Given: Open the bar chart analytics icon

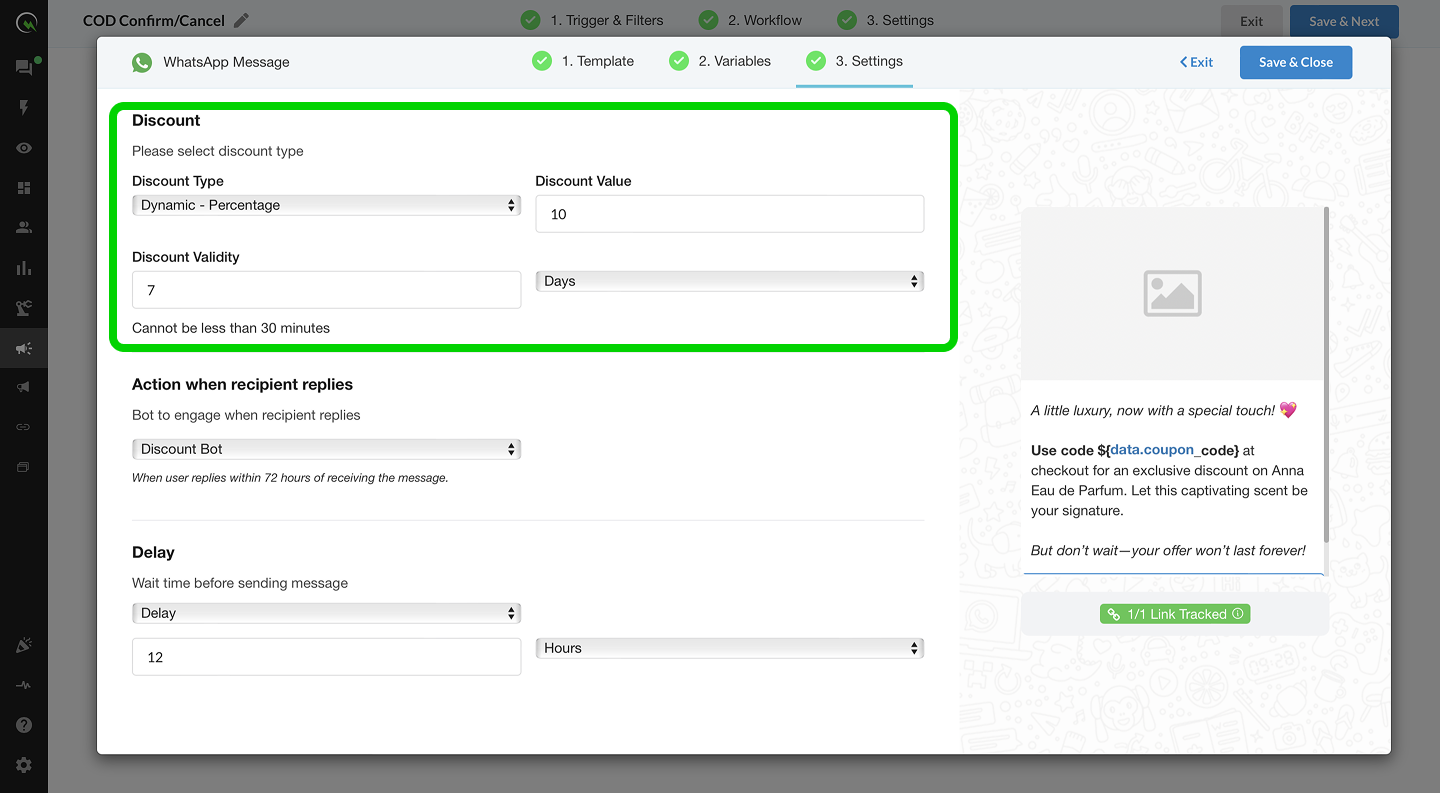Looking at the screenshot, I should coord(24,268).
